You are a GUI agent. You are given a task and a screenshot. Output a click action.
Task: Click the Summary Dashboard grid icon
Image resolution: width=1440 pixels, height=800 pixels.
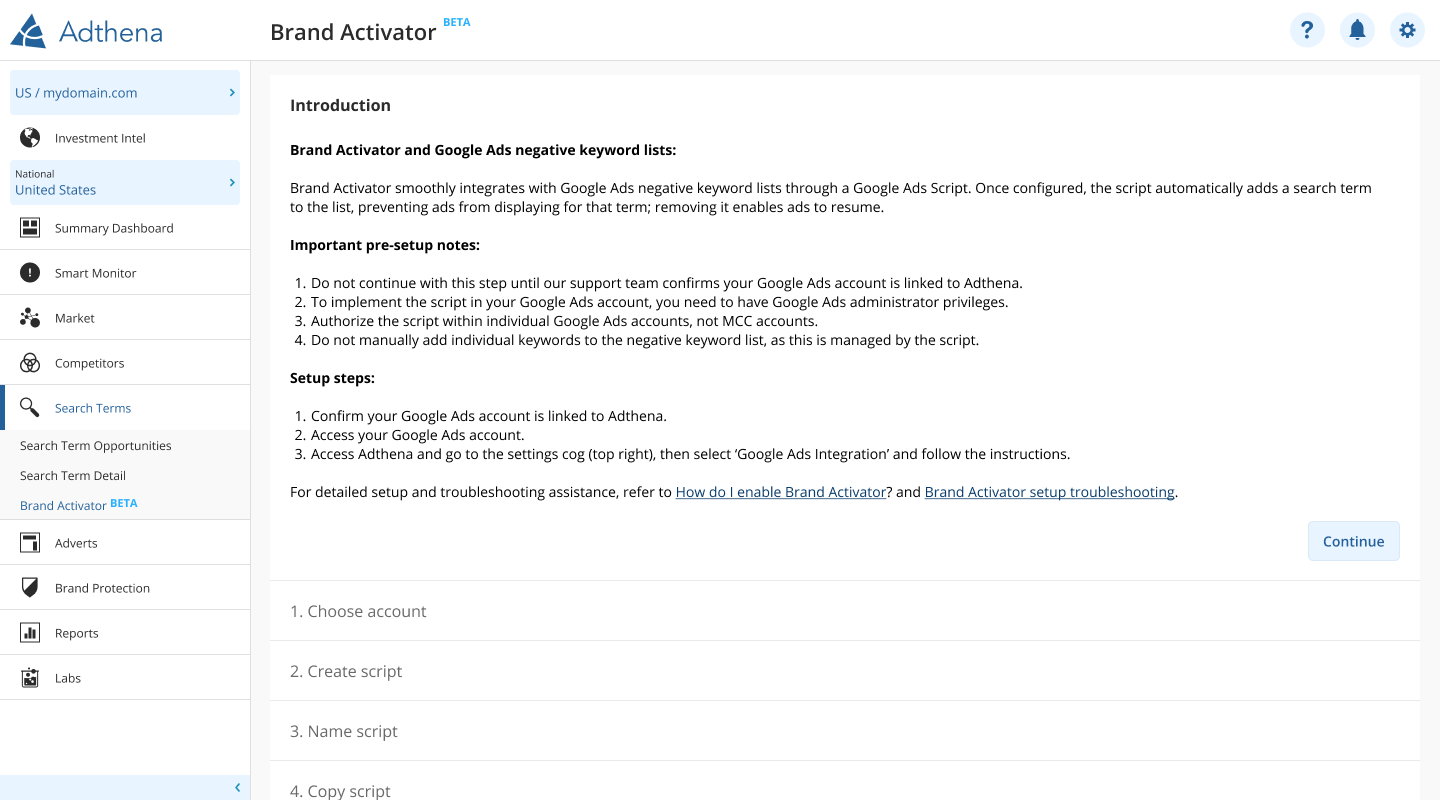click(x=30, y=228)
